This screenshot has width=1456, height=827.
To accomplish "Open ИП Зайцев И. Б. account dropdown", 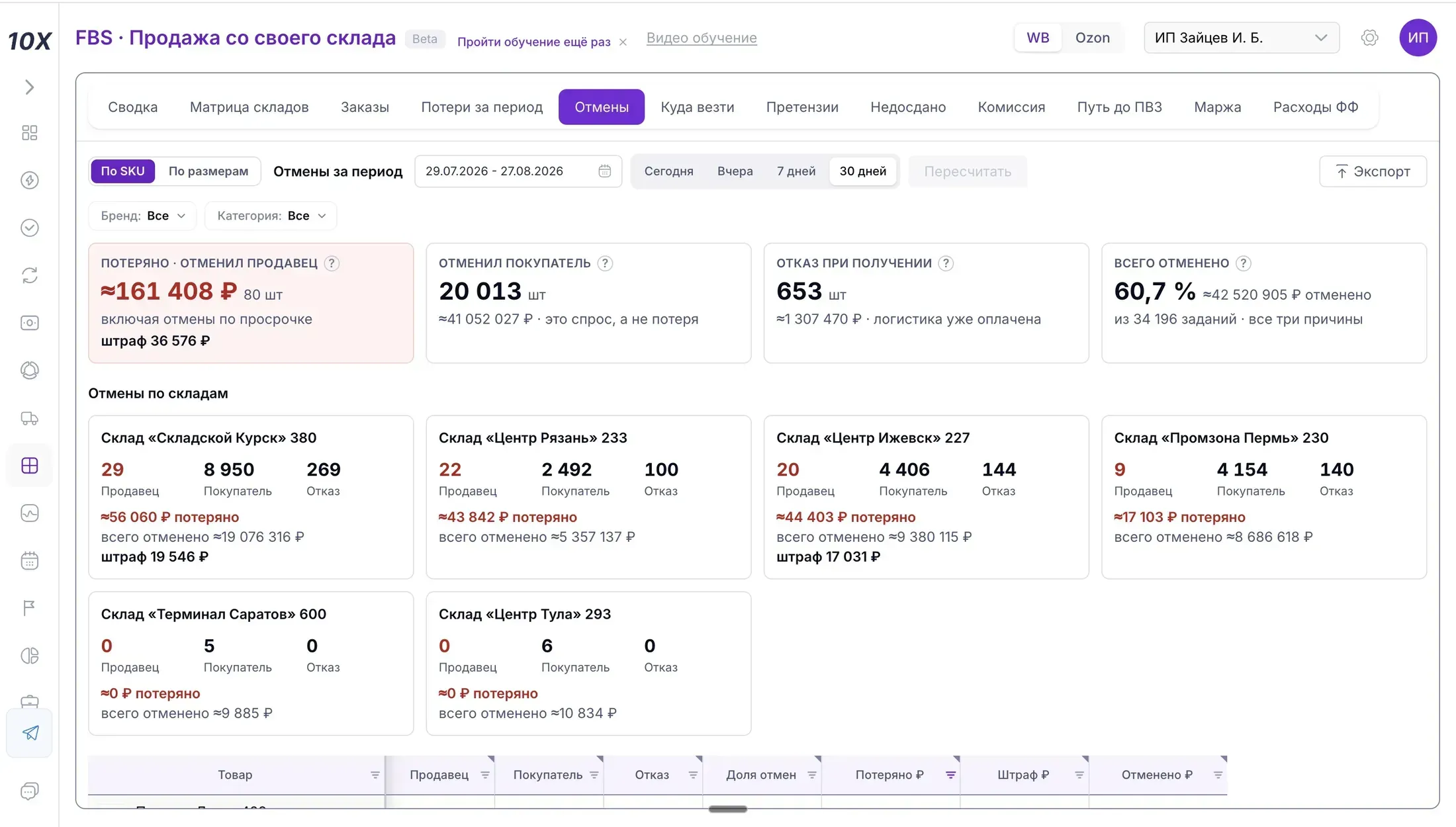I will click(1242, 38).
